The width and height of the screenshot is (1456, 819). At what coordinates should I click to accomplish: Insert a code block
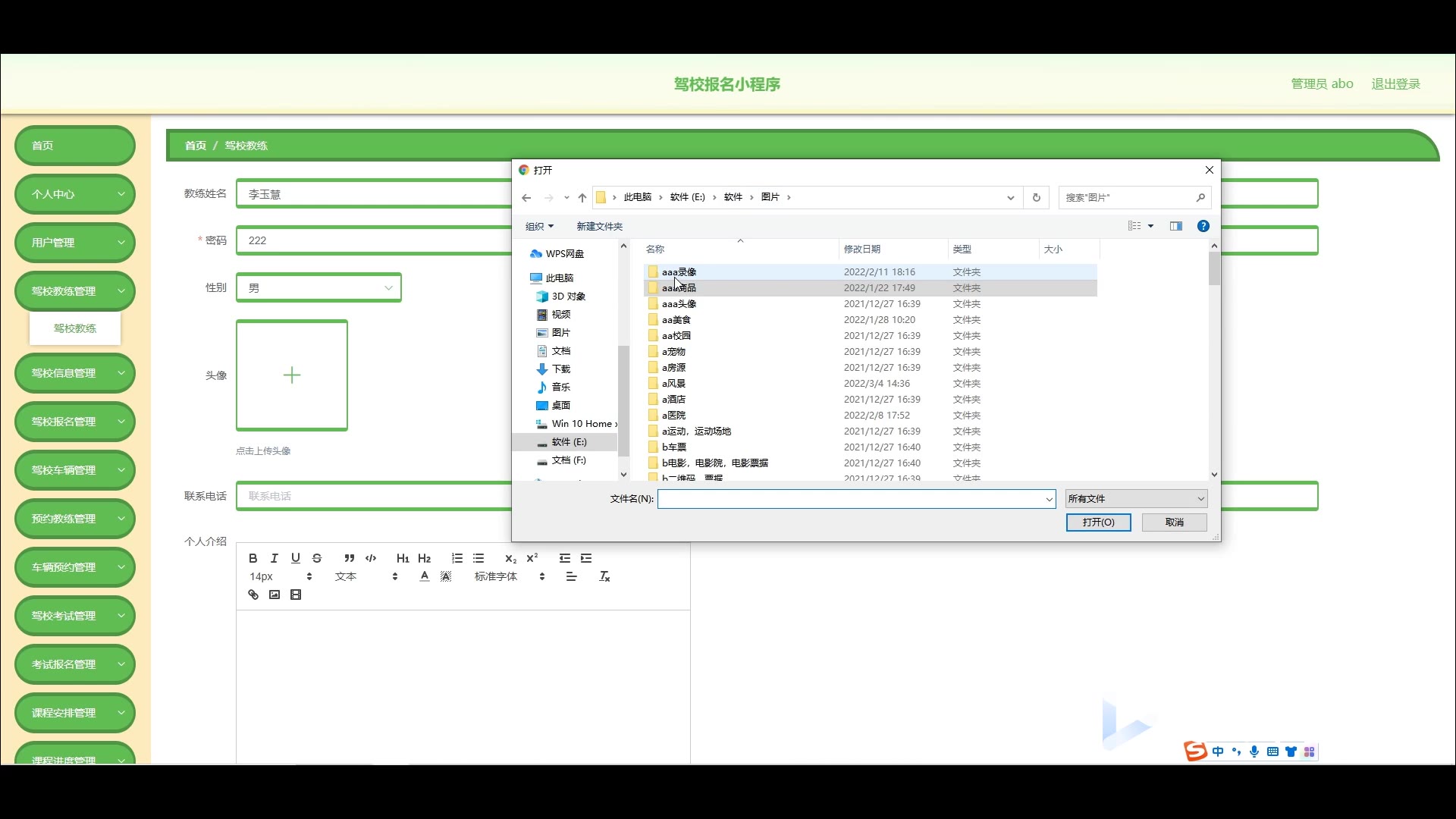[x=371, y=558]
